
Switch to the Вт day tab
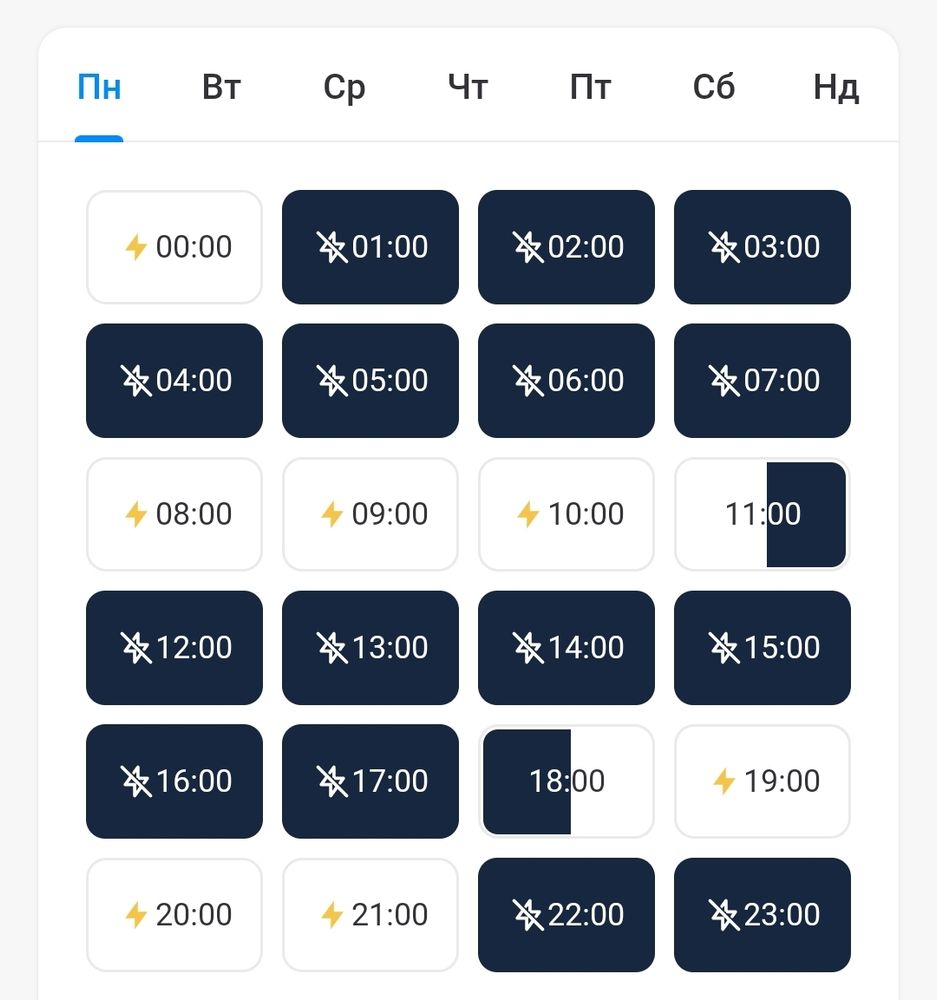coord(221,88)
